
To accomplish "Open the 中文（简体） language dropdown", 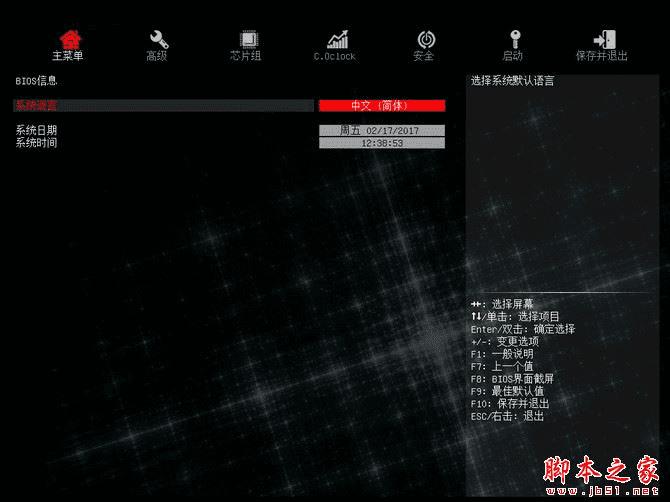I will [382, 106].
